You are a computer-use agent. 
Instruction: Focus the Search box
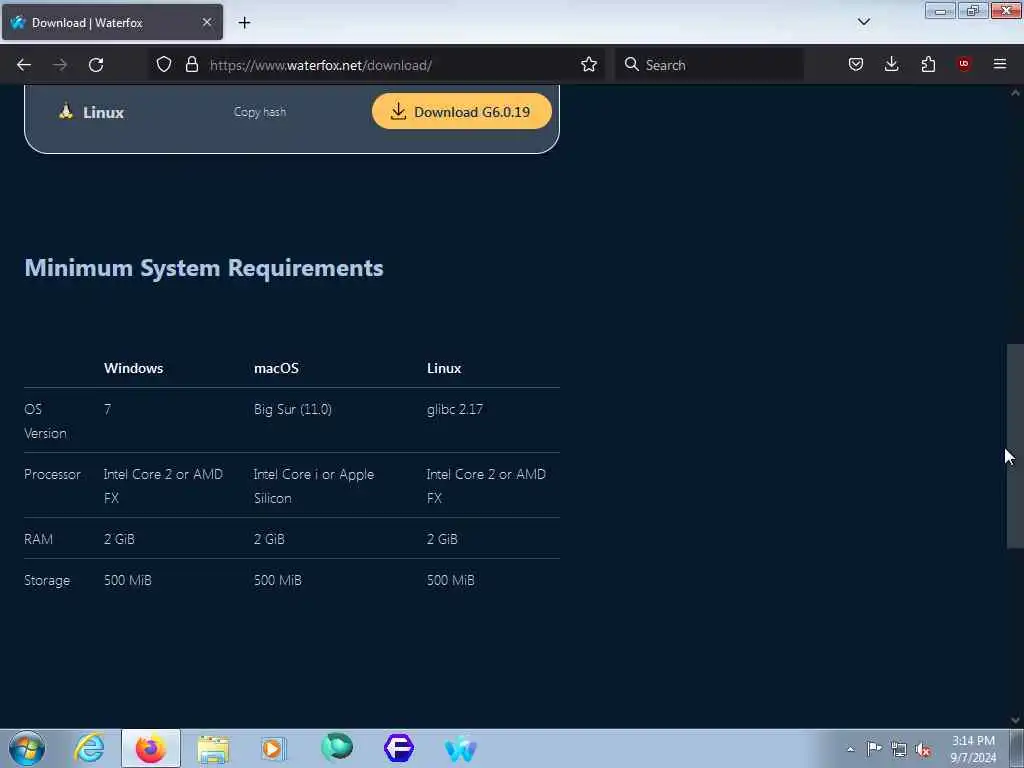pos(710,65)
